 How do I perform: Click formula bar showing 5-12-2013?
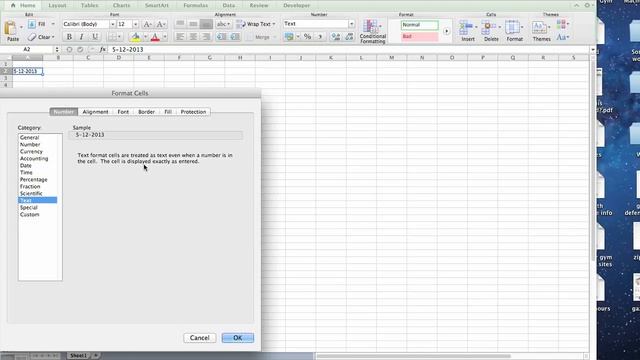pyautogui.click(x=349, y=49)
